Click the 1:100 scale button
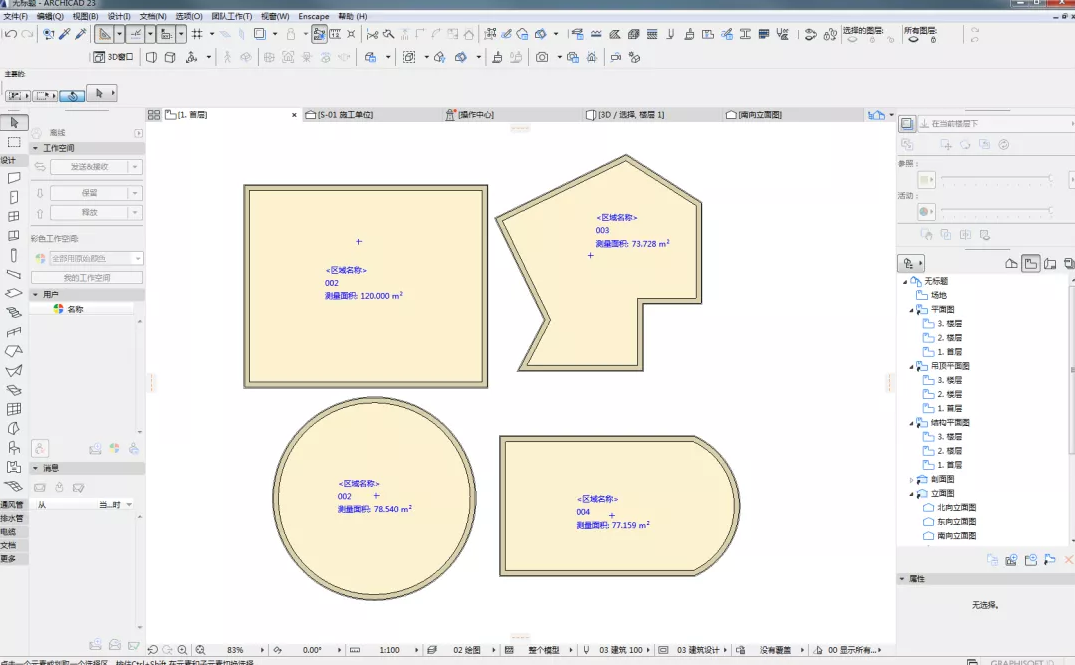This screenshot has height=665, width=1075. (389, 650)
